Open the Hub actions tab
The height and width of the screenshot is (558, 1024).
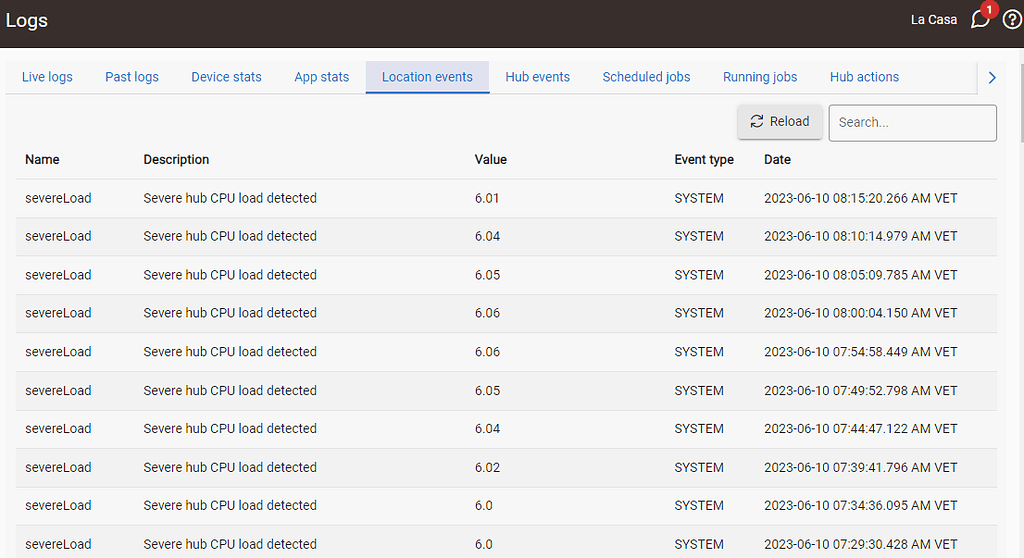[x=864, y=77]
